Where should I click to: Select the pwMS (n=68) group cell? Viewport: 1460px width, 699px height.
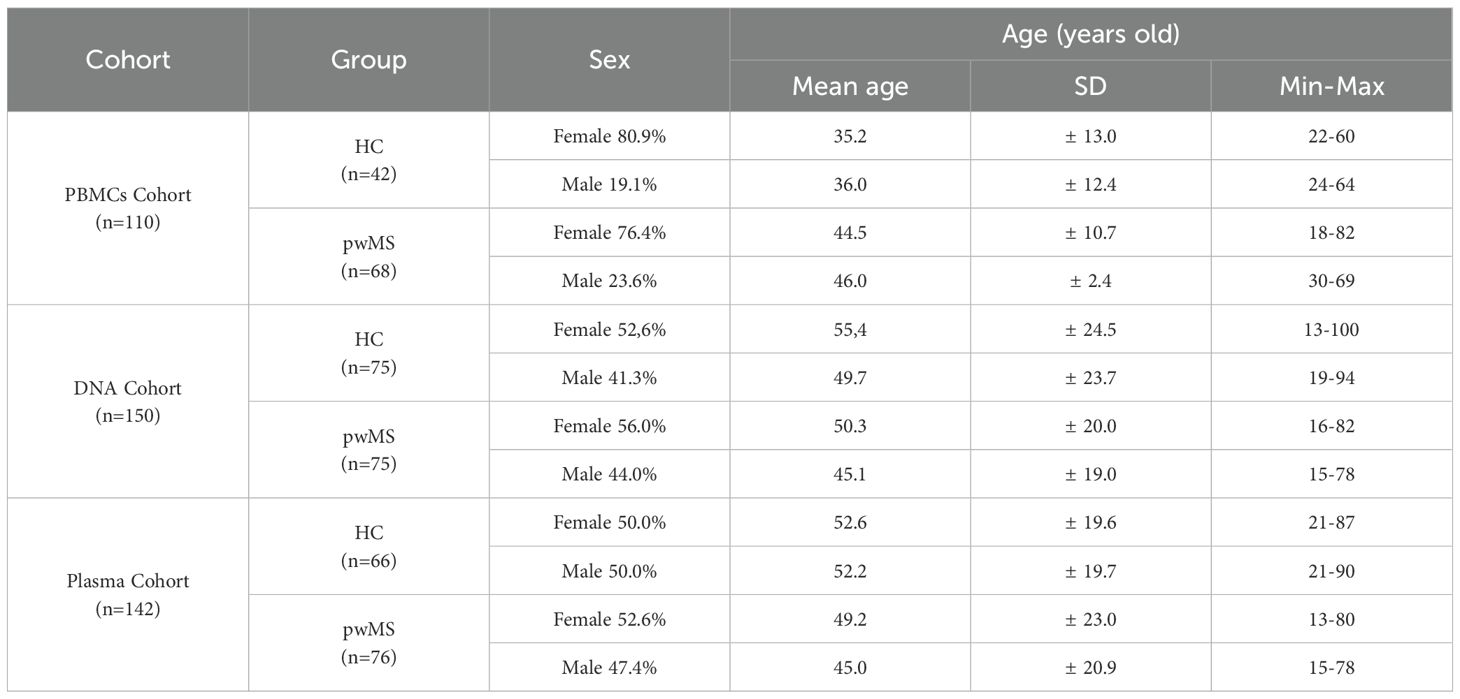point(368,257)
